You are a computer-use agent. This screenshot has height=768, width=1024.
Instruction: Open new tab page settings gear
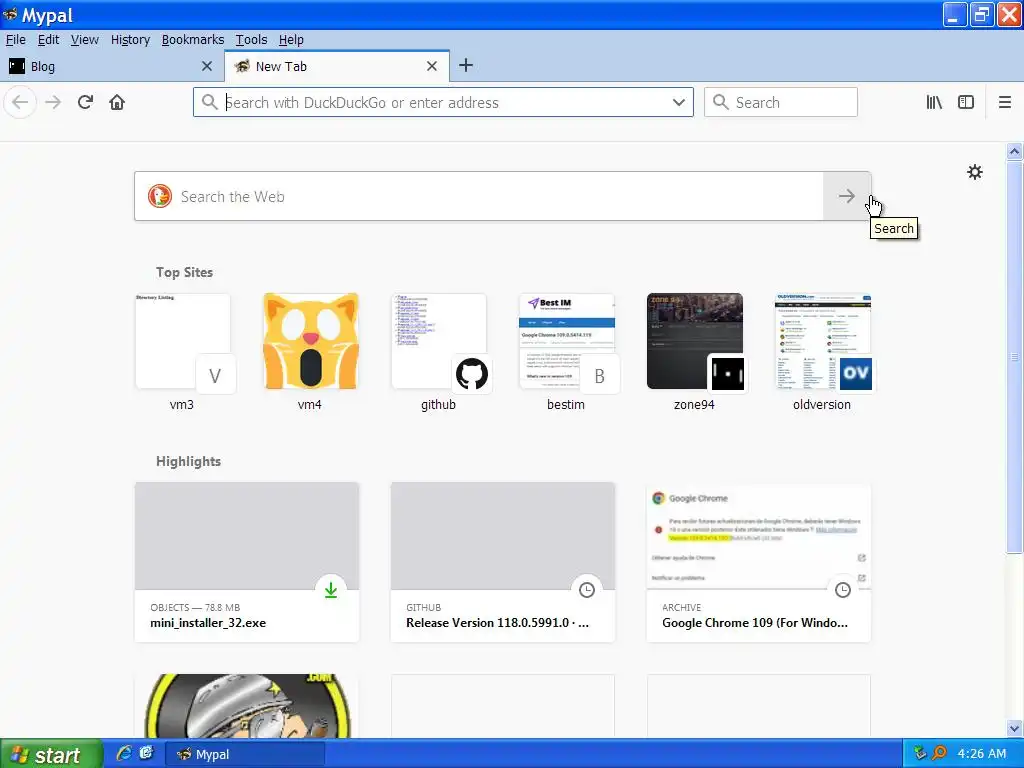(x=974, y=172)
